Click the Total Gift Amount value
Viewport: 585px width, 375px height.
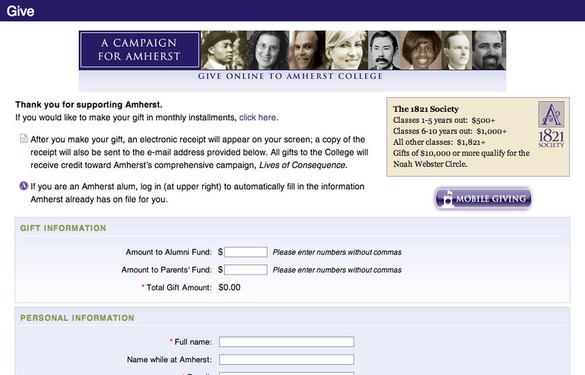pos(229,287)
